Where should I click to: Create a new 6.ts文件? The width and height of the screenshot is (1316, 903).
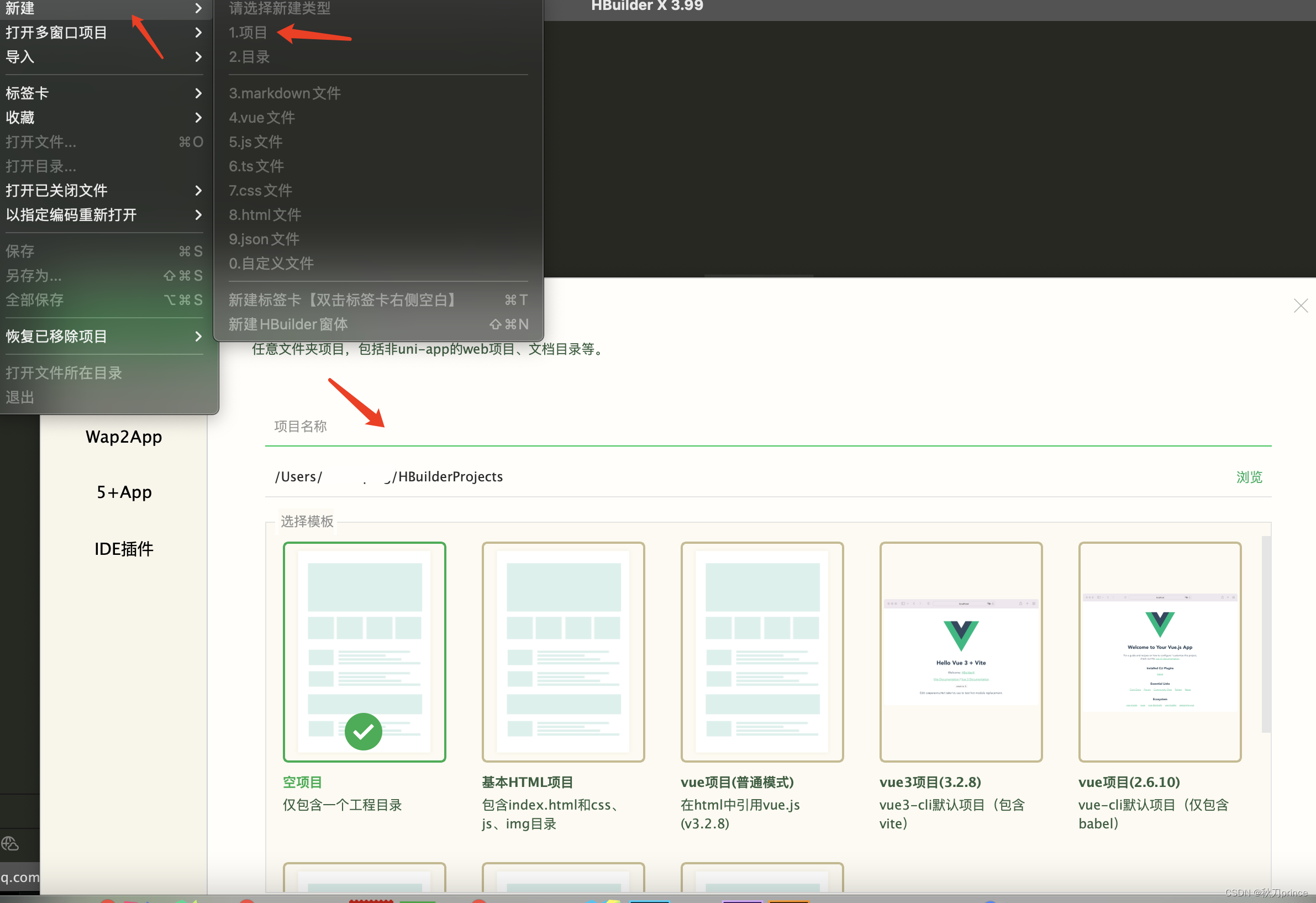[378, 166]
